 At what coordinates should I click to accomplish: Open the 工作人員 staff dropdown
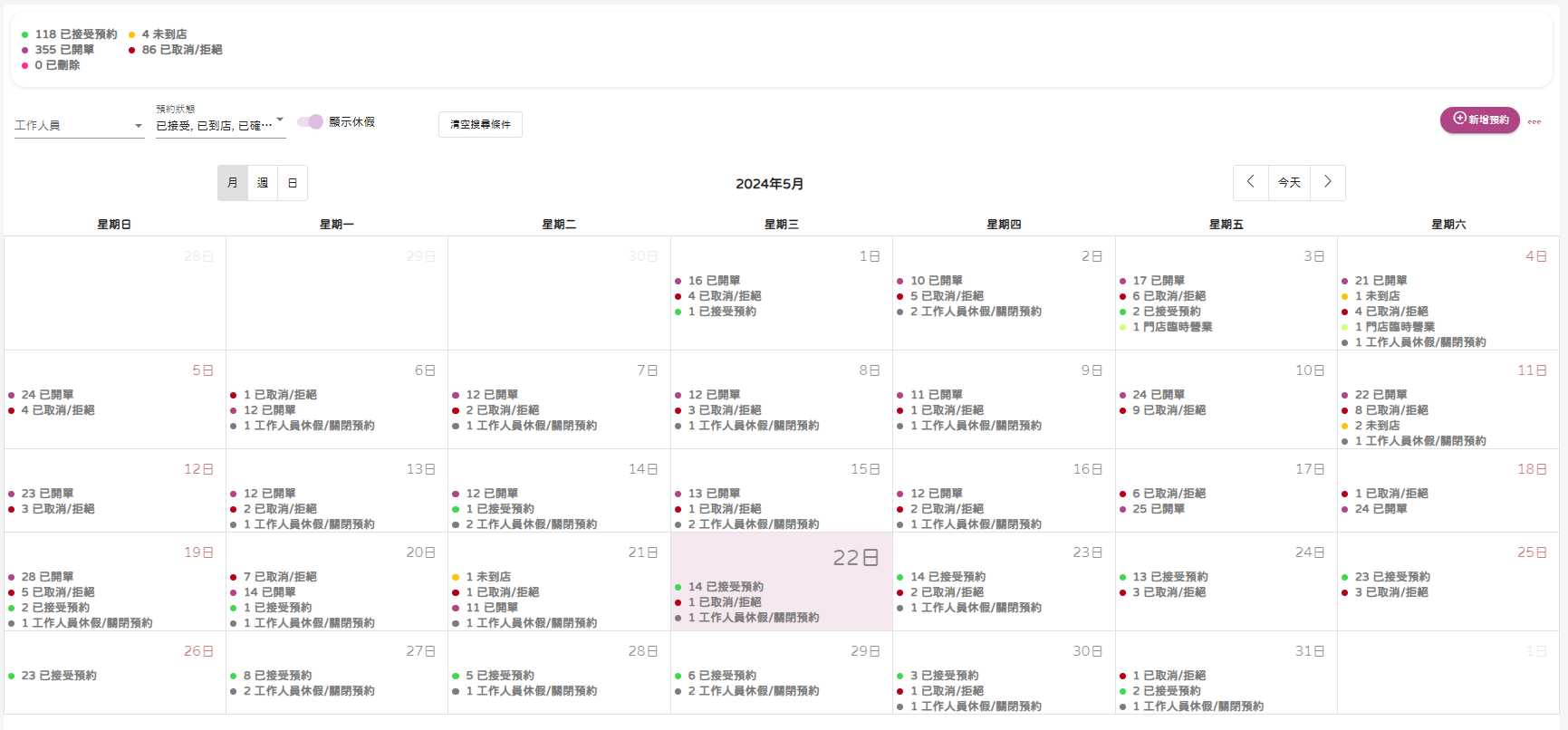pyautogui.click(x=79, y=126)
